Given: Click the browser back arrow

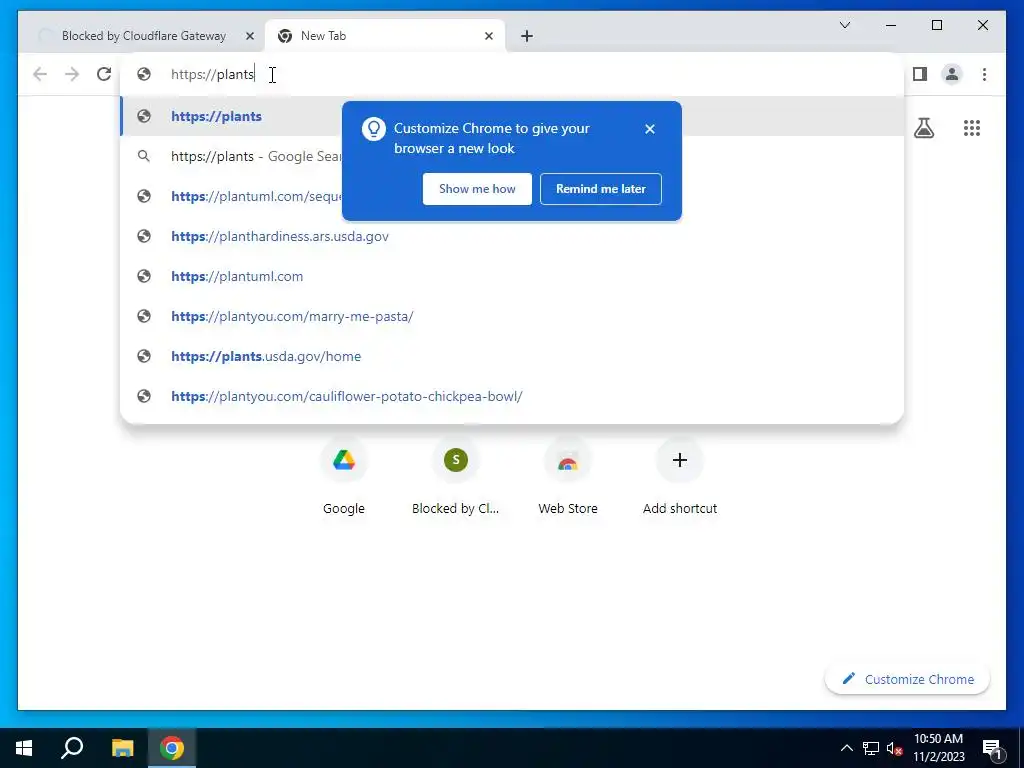Looking at the screenshot, I should point(40,74).
